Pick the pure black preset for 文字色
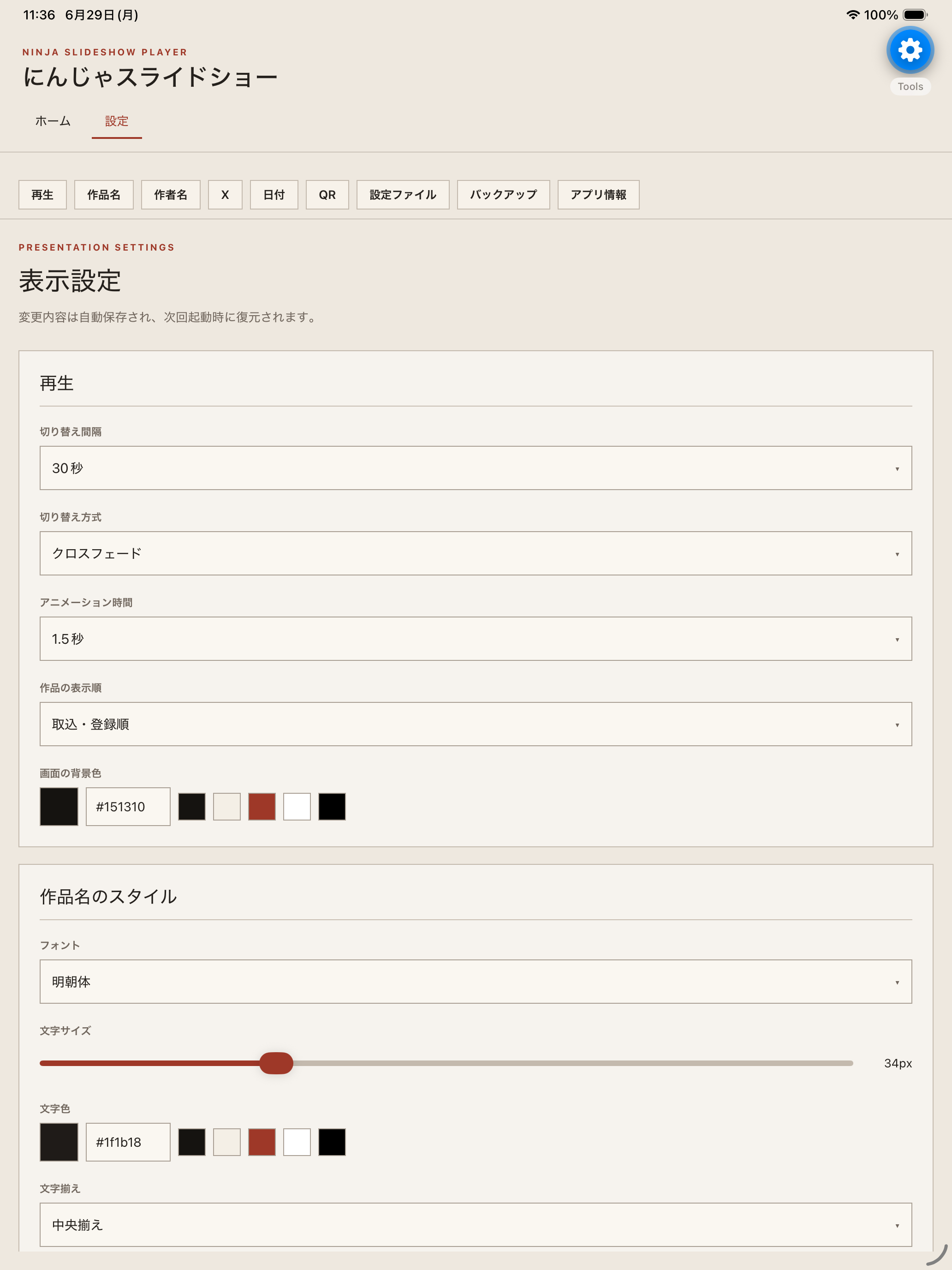 pyautogui.click(x=332, y=1142)
